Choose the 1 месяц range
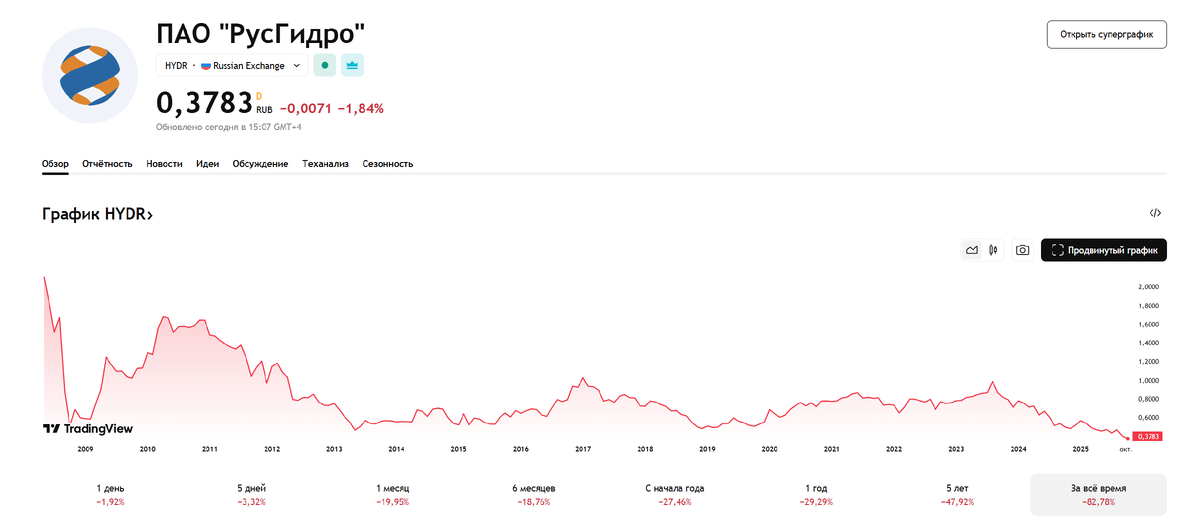Image resolution: width=1200 pixels, height=531 pixels. point(392,494)
